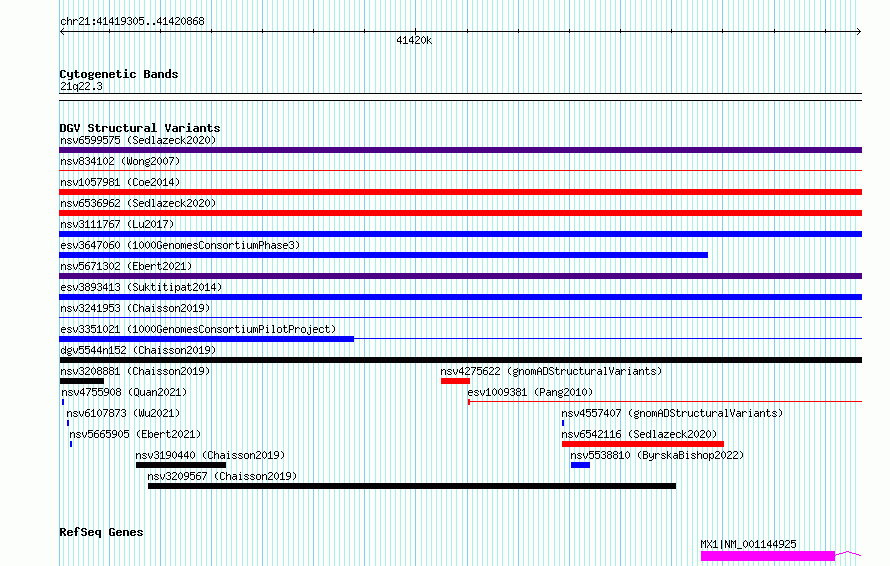
Task: Click the nsv6599575 (Sedlazeck2020) variant label
Action: click(138, 140)
